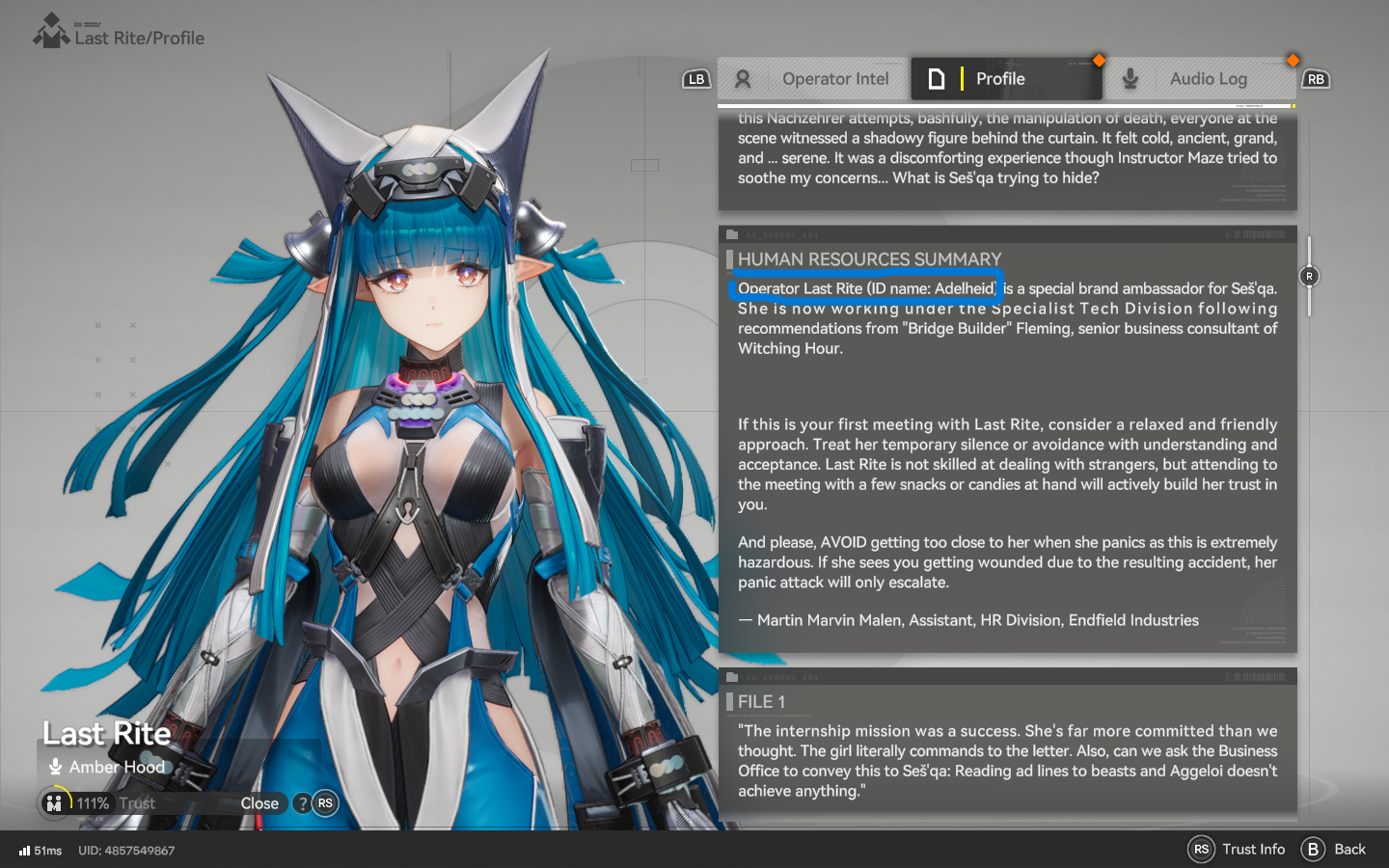Switch to the Operator Intel tab
Screen dimensions: 1389x868
tap(814, 79)
